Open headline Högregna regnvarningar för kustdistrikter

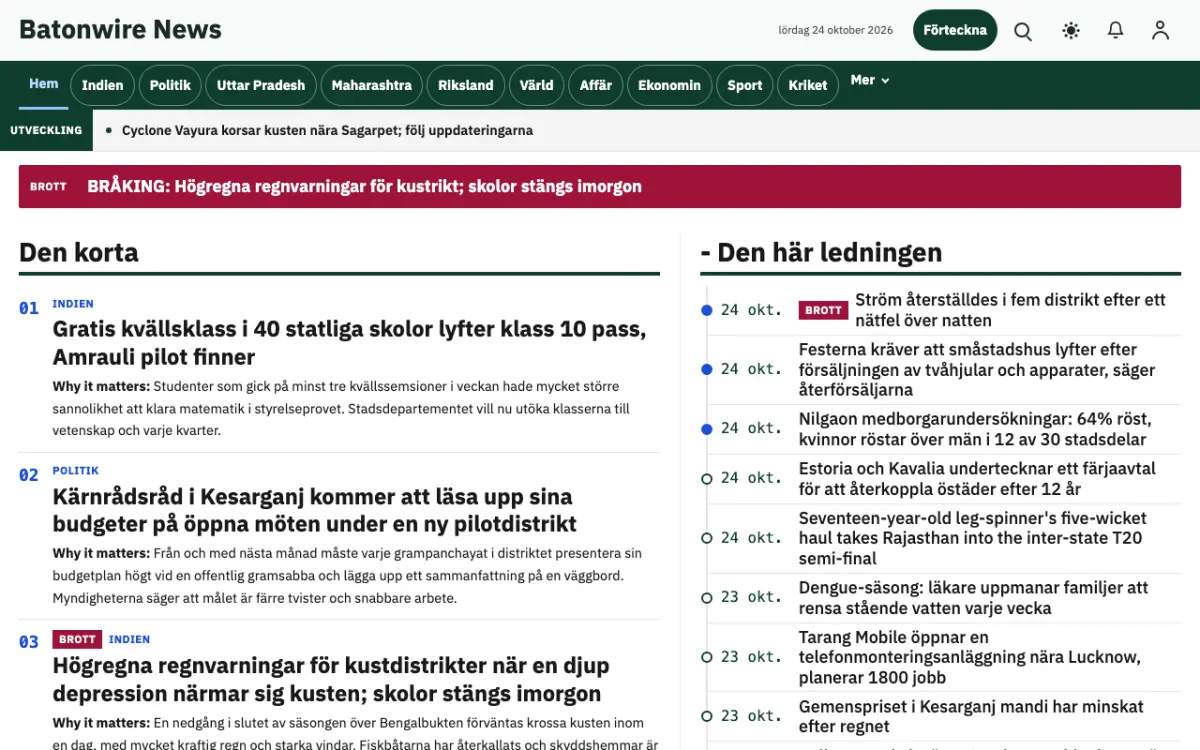pos(331,679)
